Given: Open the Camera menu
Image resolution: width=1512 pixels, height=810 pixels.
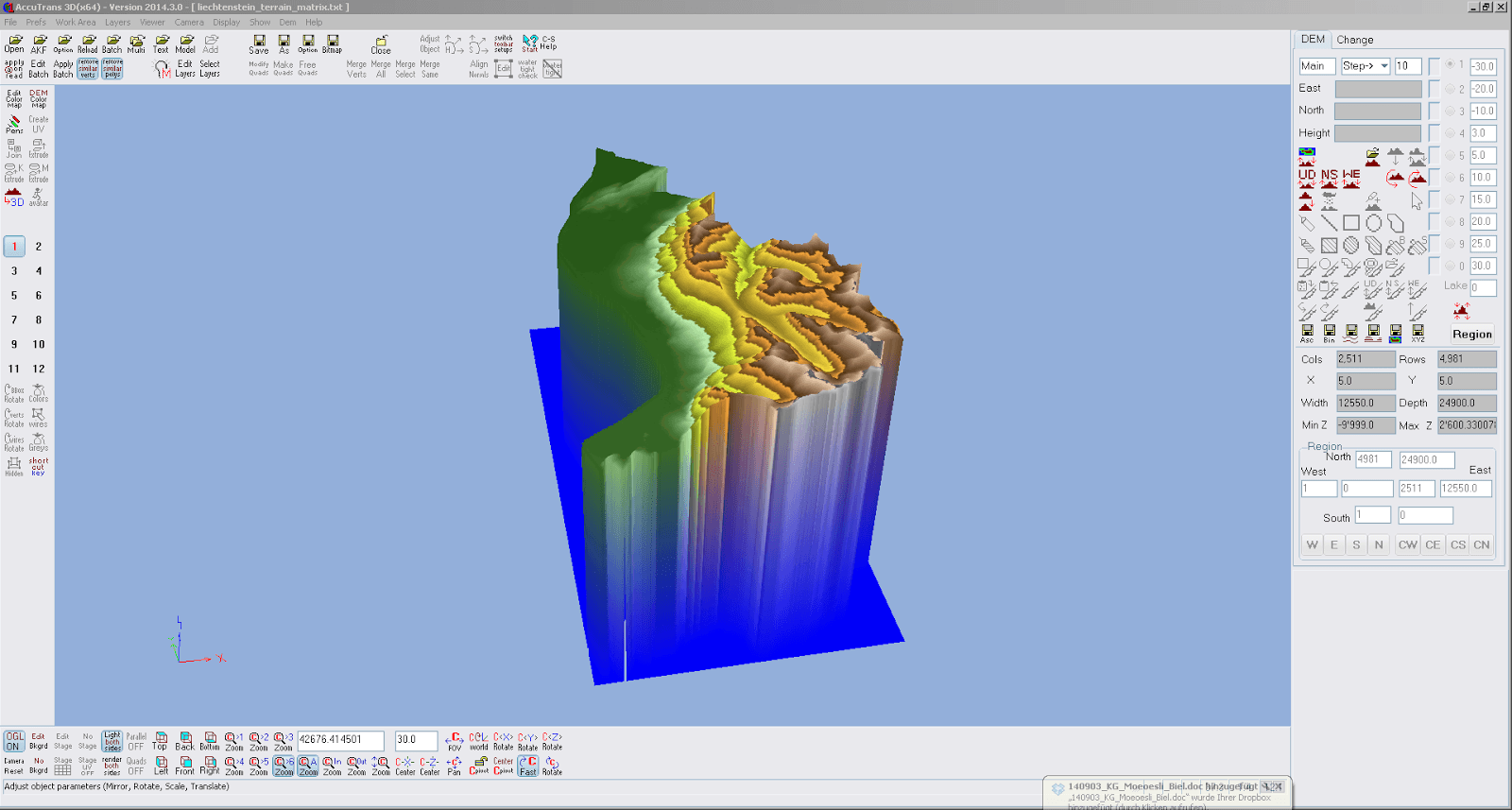Looking at the screenshot, I should 189,22.
